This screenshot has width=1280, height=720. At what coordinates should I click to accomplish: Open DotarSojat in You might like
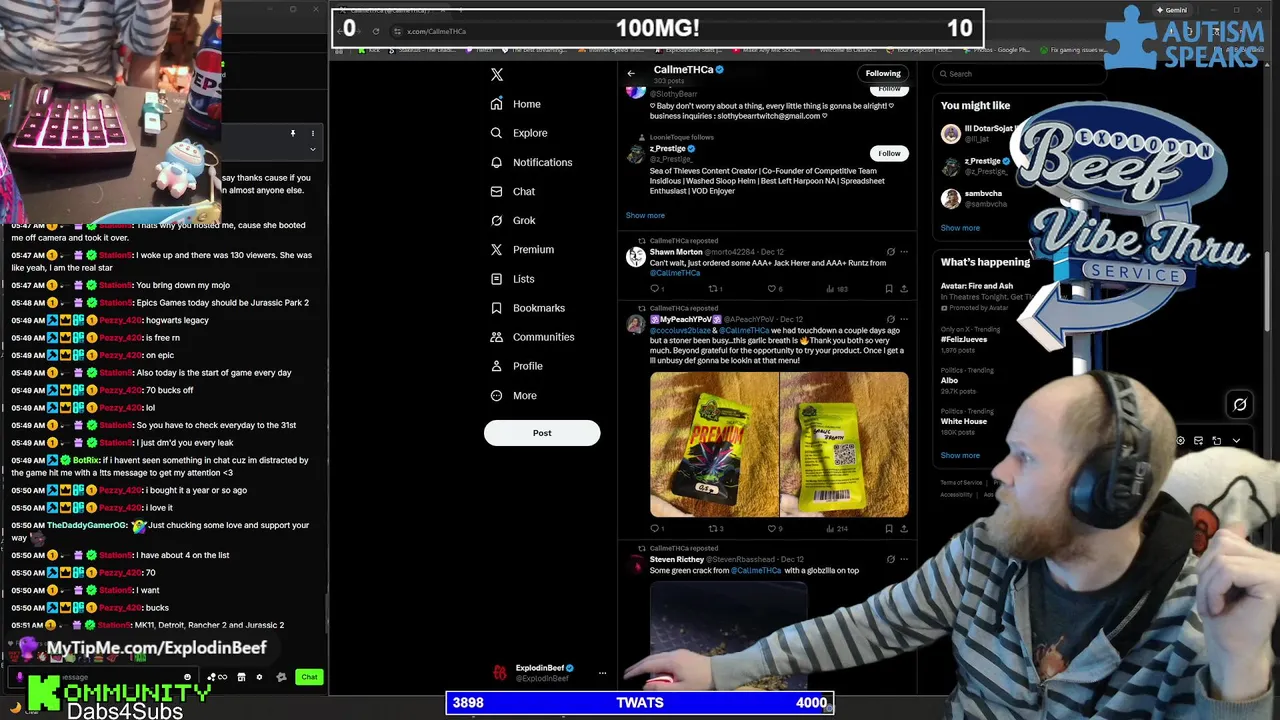[x=977, y=133]
